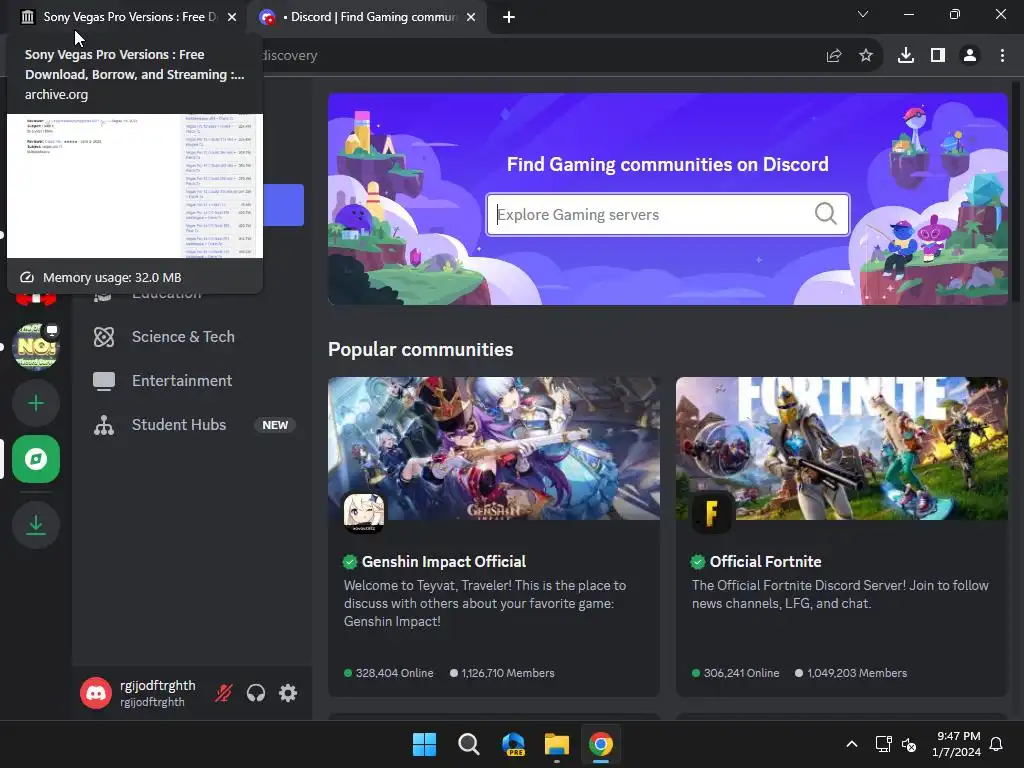Click archive.org in tab hover card
Viewport: 1024px width, 768px height.
coord(56,95)
